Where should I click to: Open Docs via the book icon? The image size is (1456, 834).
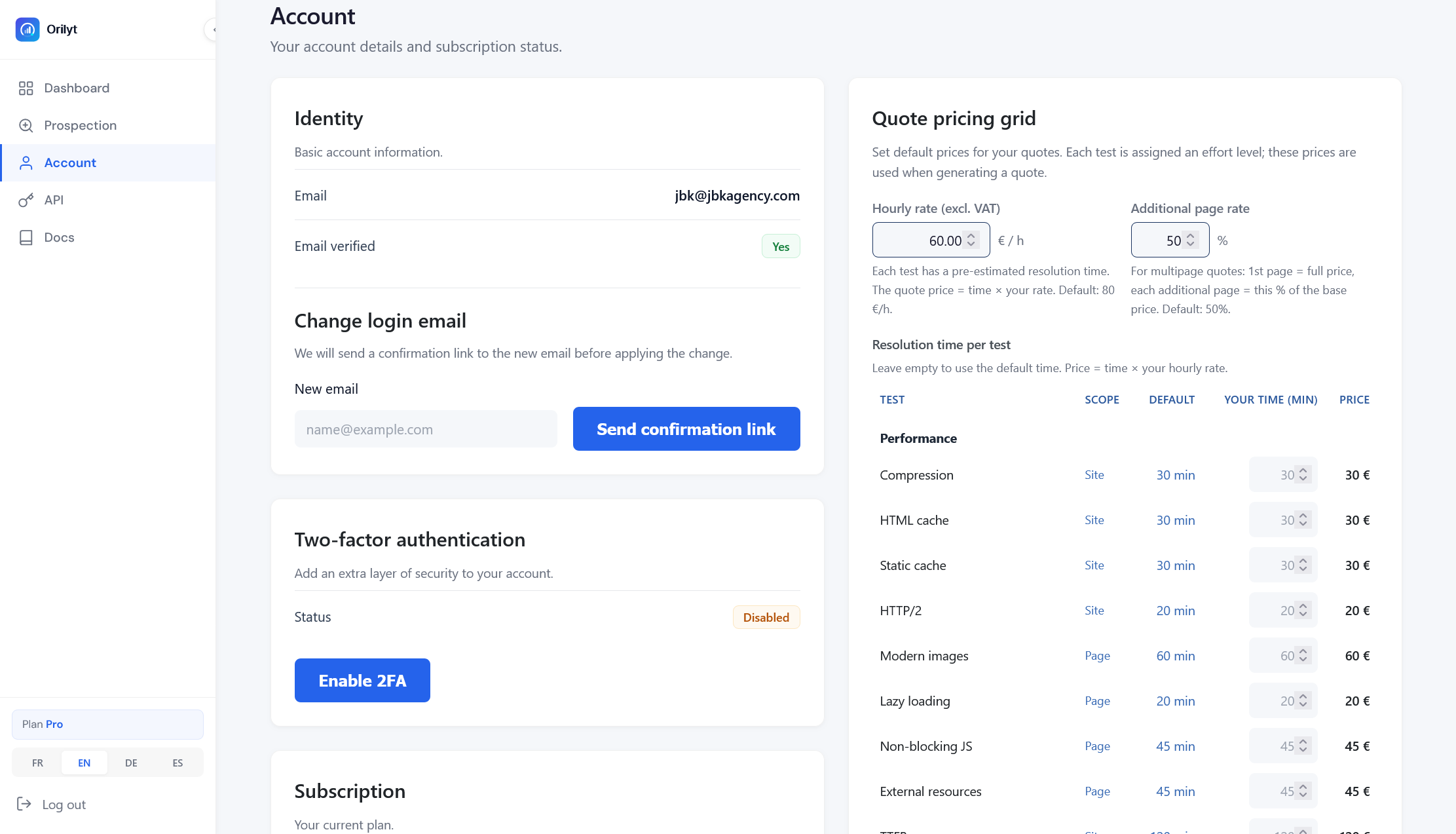point(26,238)
